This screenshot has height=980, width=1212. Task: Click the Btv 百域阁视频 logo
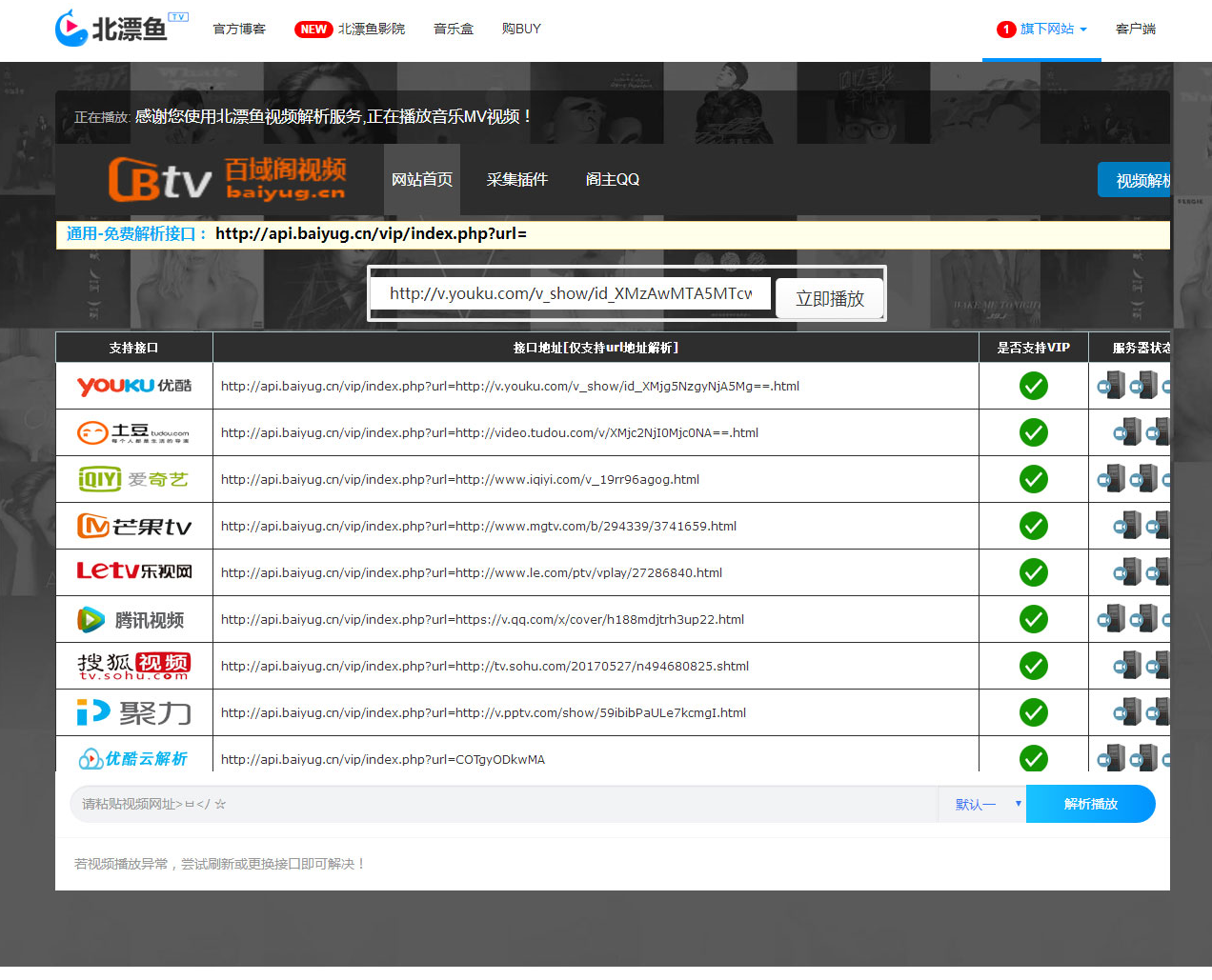(x=227, y=179)
